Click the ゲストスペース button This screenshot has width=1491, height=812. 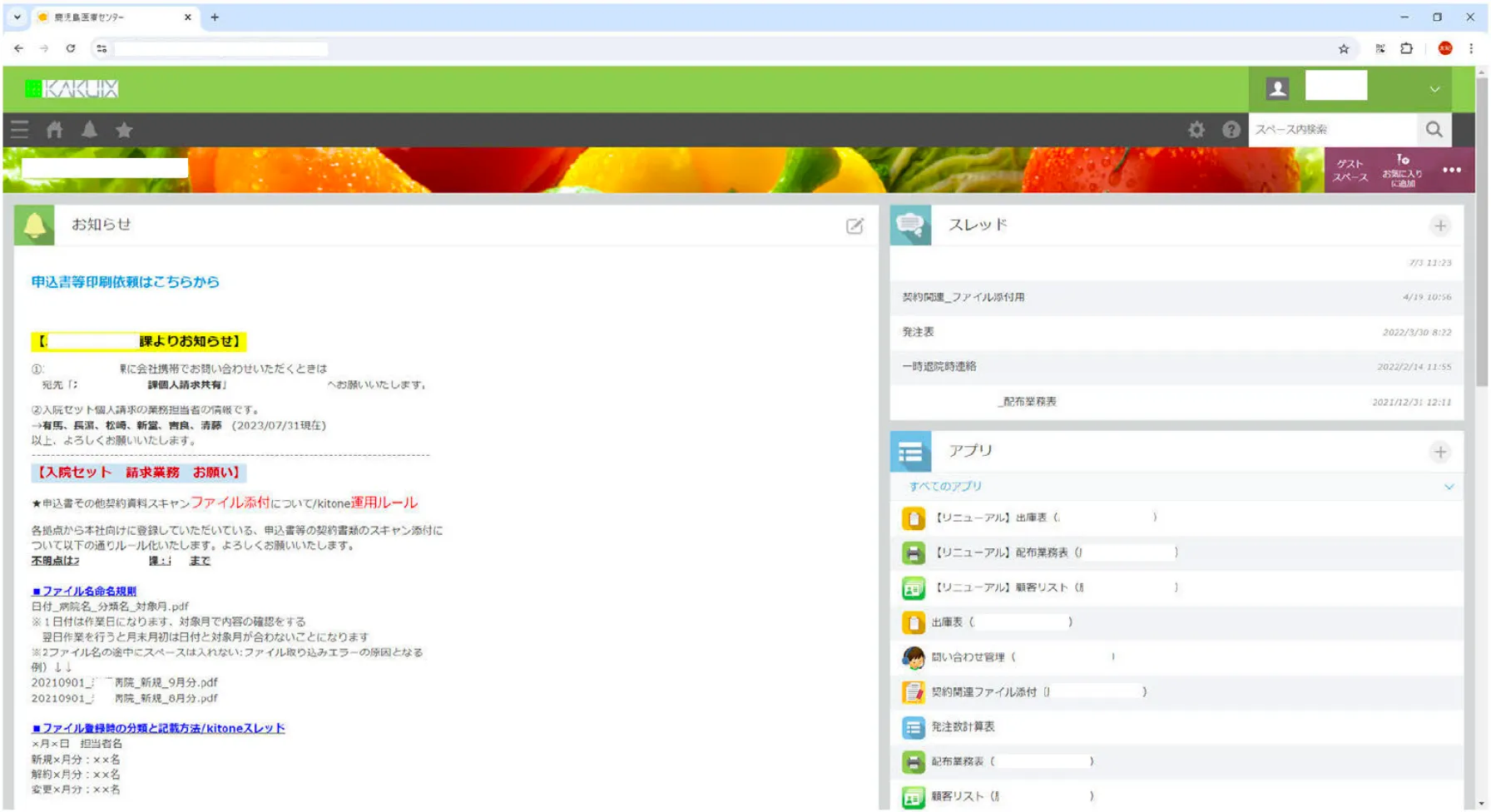(x=1350, y=171)
